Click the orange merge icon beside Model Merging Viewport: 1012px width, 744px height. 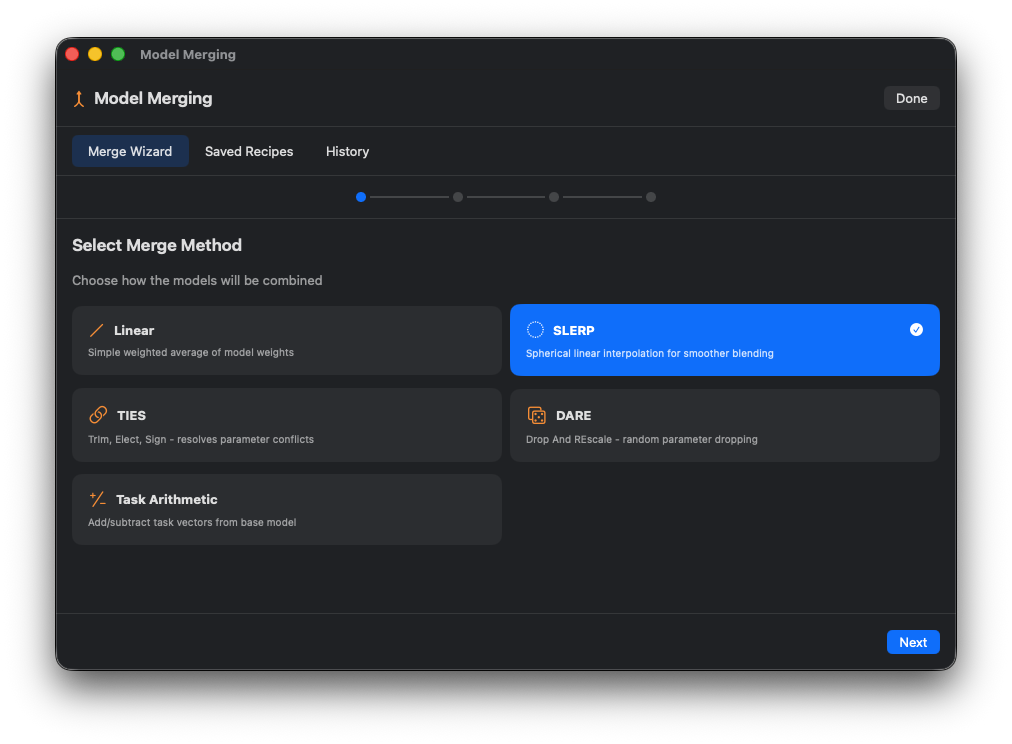tap(79, 99)
